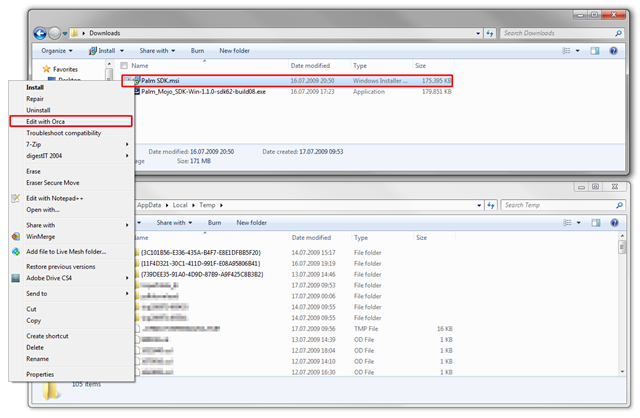This screenshot has height=418, width=640.
Task: Click New folder in Temp window toolbar
Action: click(251, 222)
